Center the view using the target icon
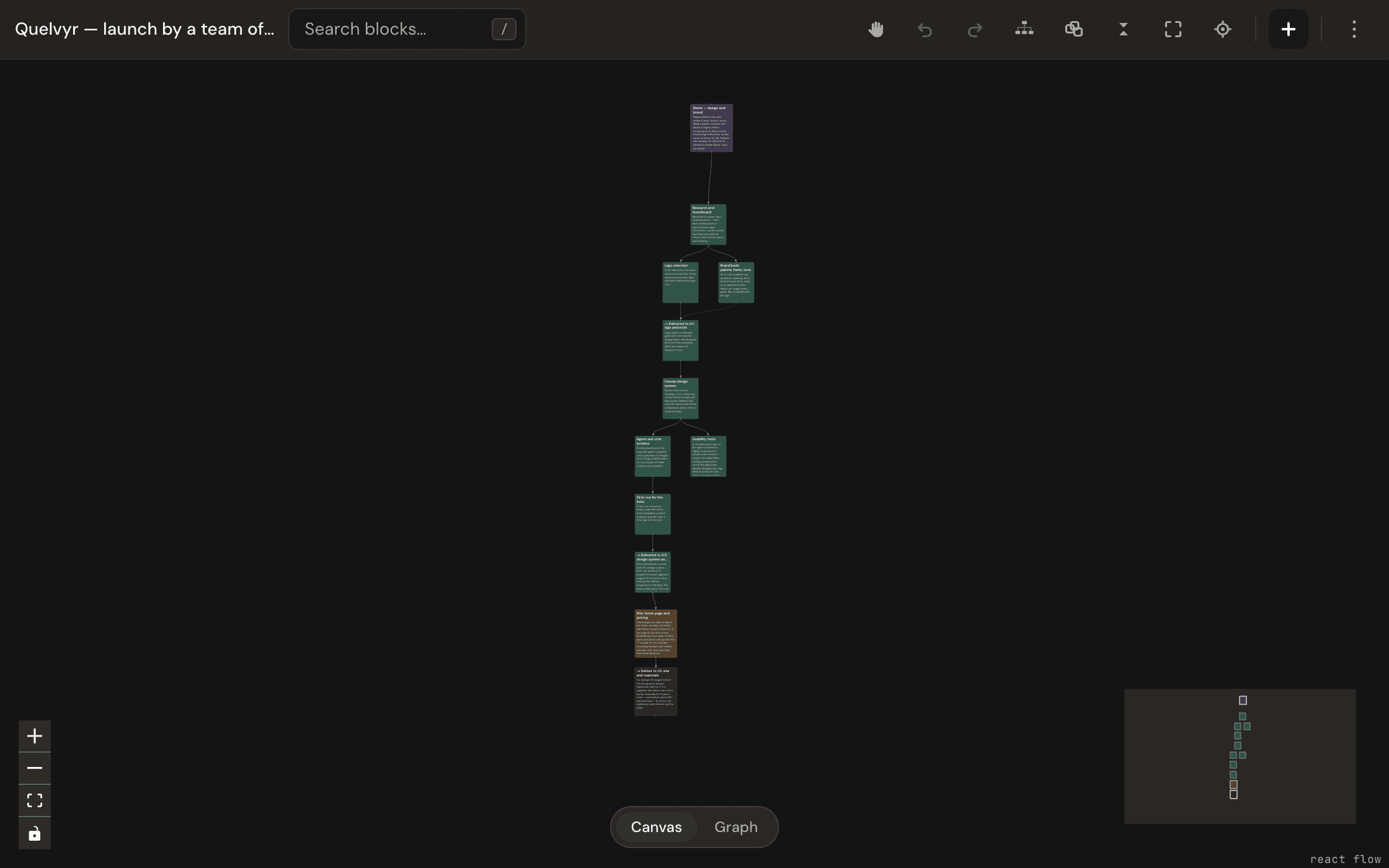 [x=1223, y=29]
